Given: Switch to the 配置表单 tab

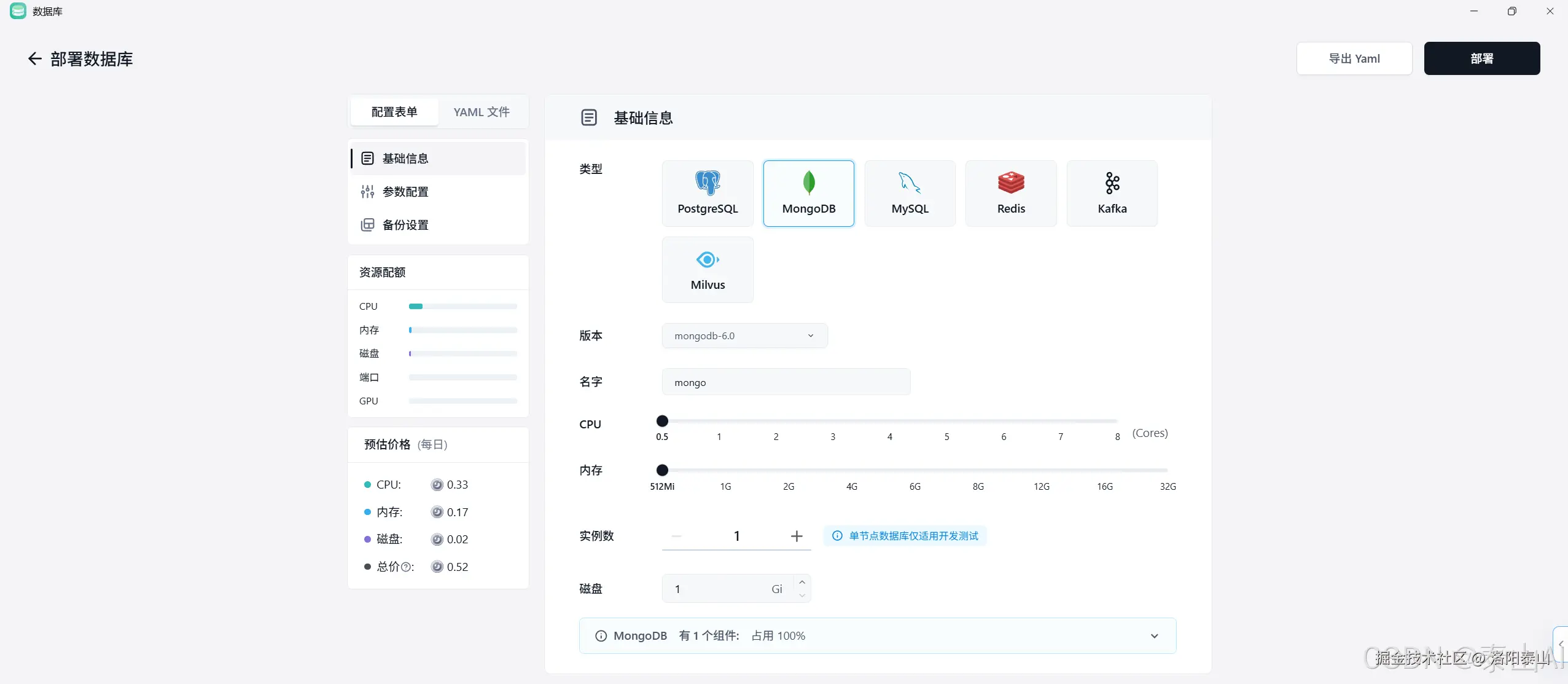Looking at the screenshot, I should tap(394, 112).
